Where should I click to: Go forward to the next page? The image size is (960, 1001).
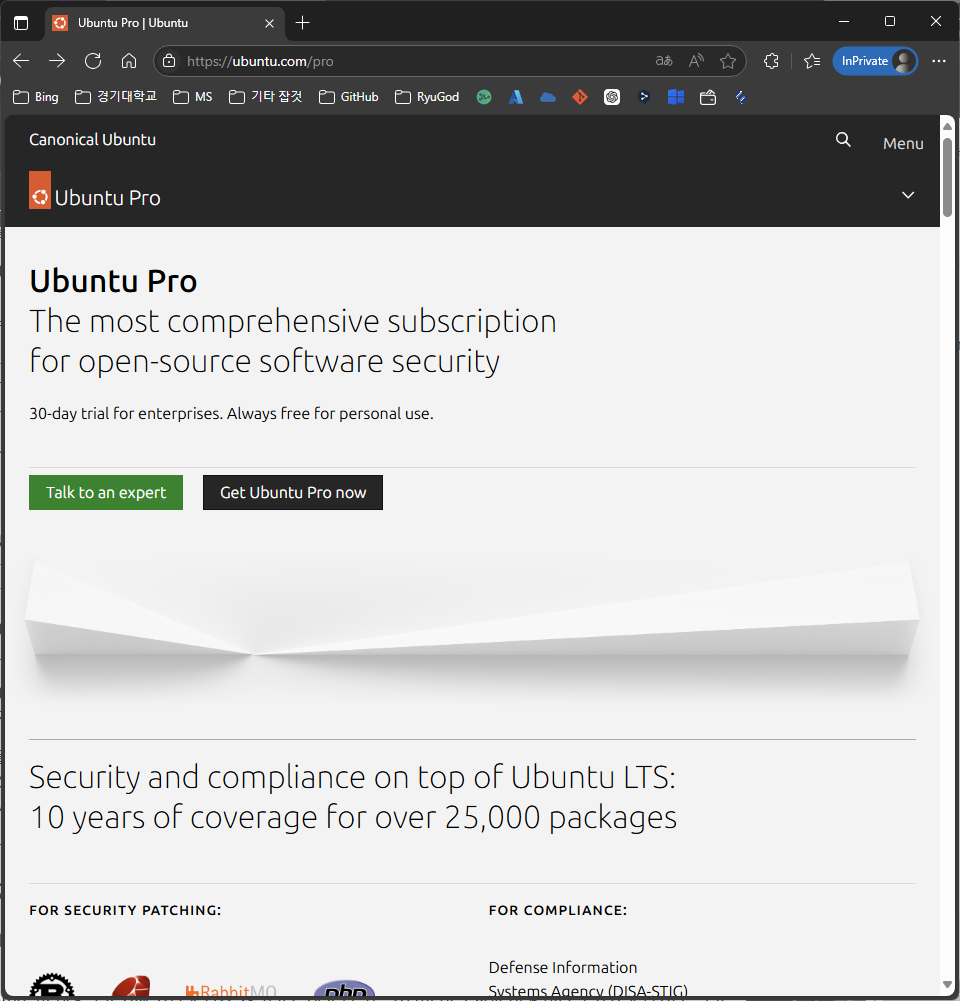point(57,61)
